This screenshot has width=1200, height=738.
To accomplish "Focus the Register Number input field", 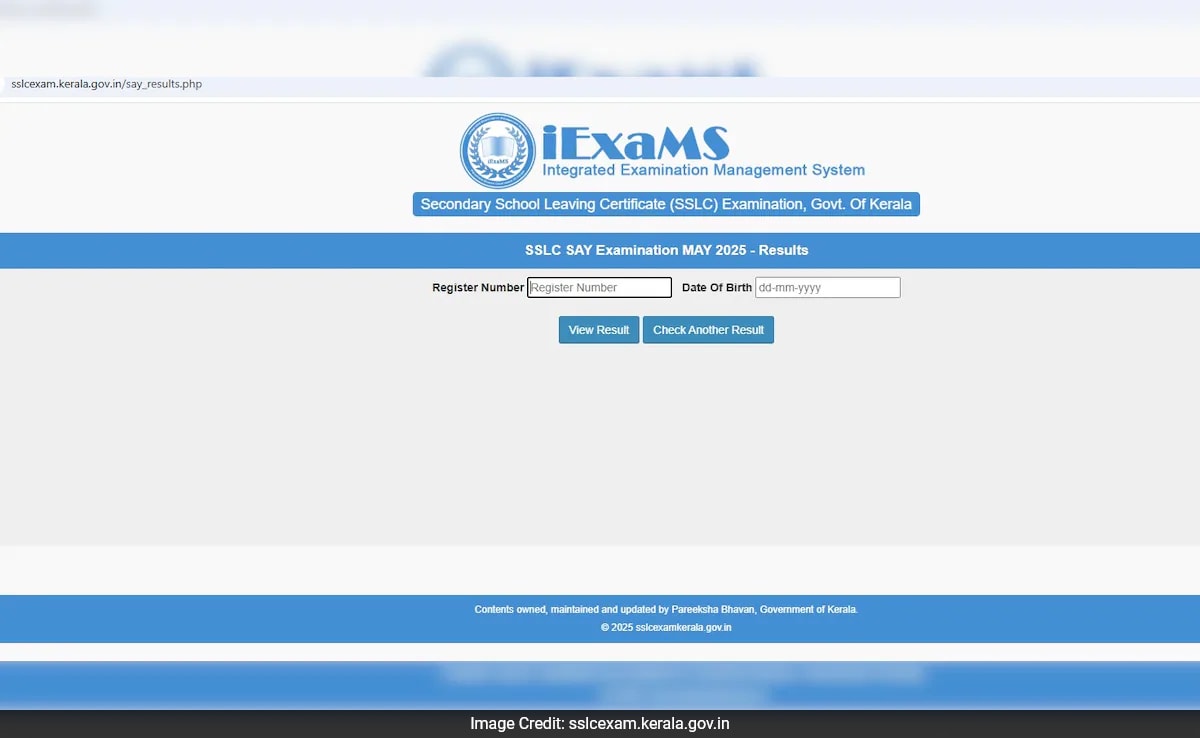I will [600, 288].
